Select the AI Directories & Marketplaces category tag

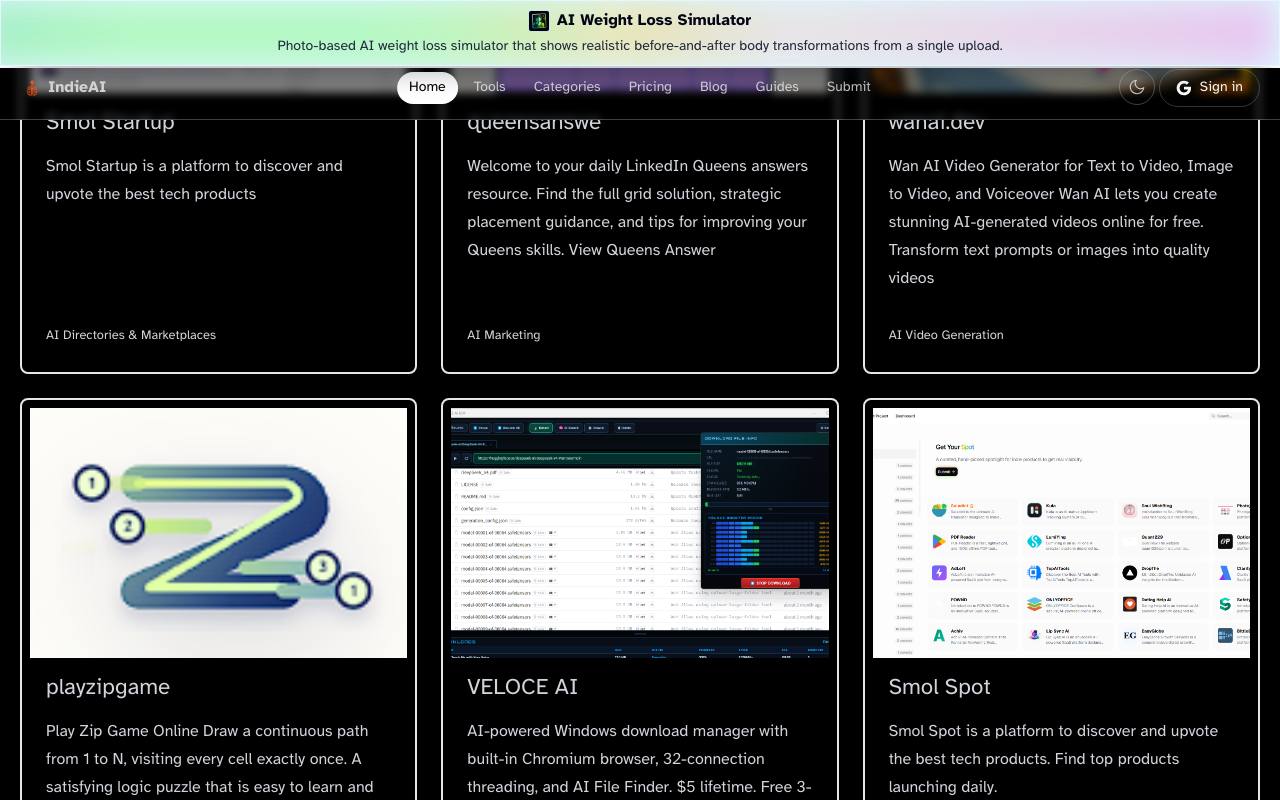(x=131, y=335)
